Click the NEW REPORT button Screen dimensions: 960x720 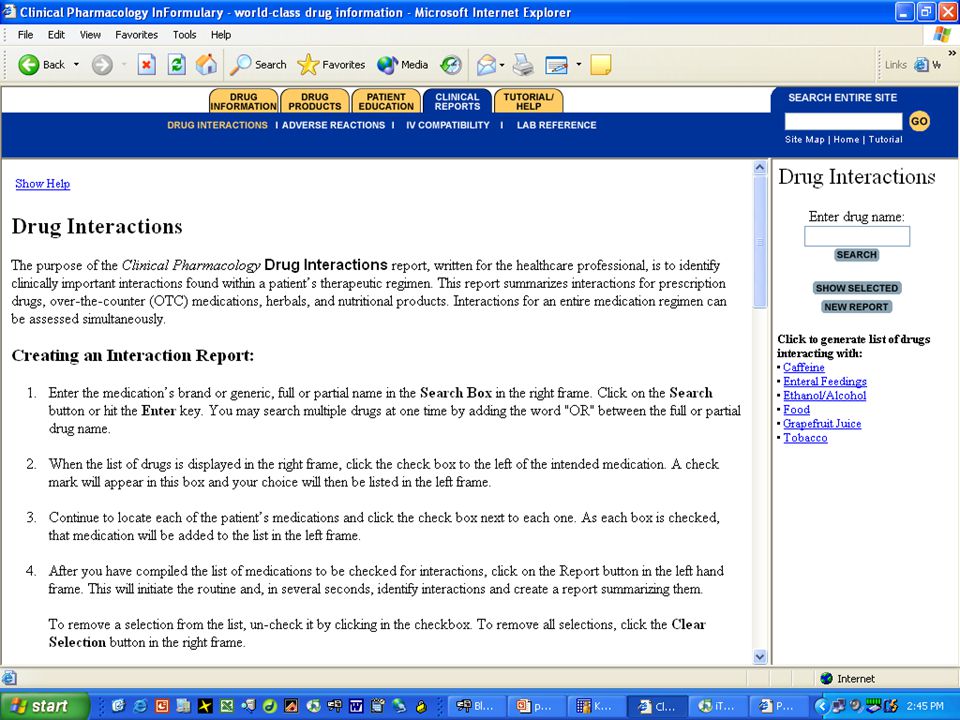[857, 307]
